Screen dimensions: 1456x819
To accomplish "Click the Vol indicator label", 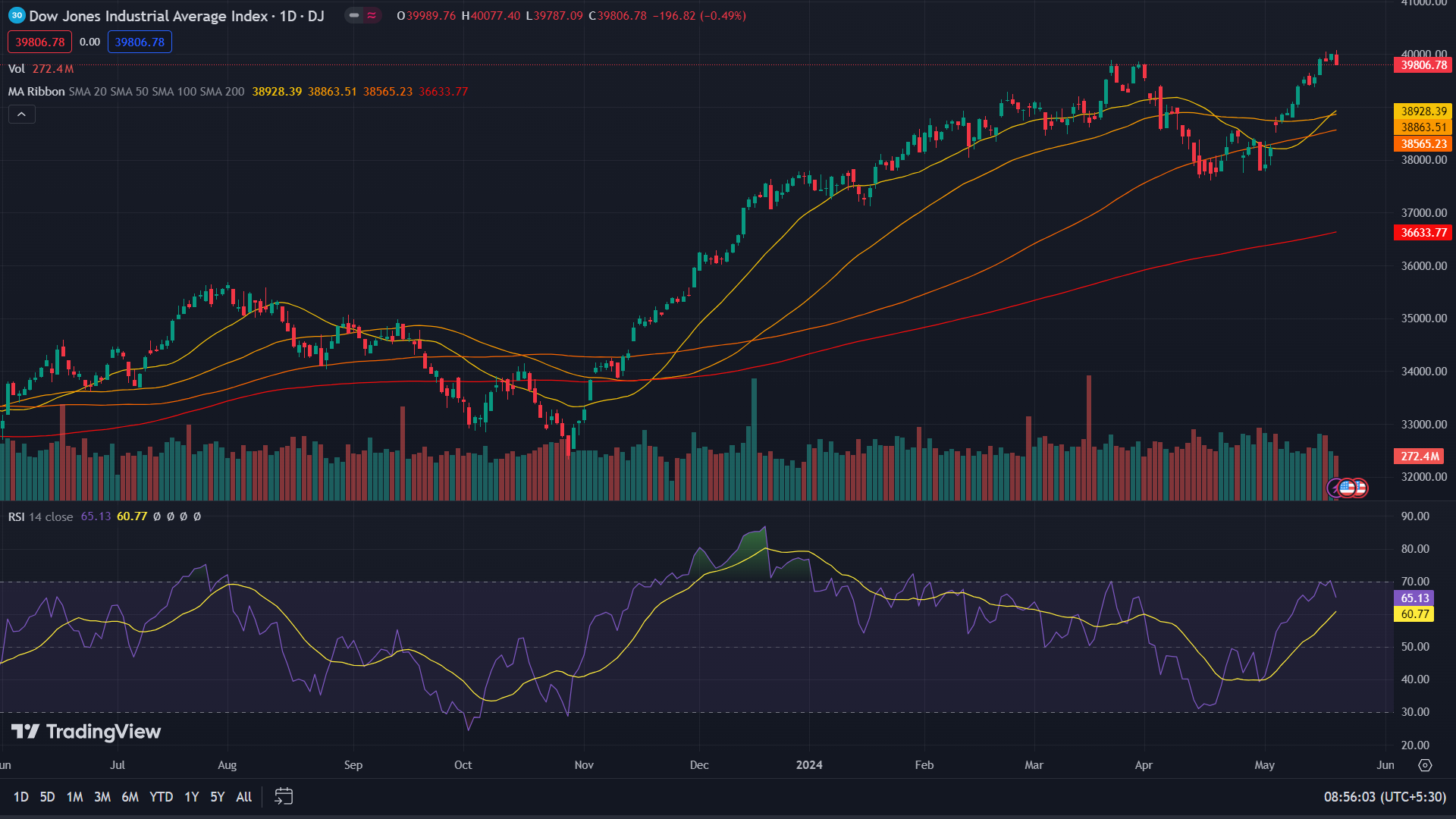I will (17, 69).
